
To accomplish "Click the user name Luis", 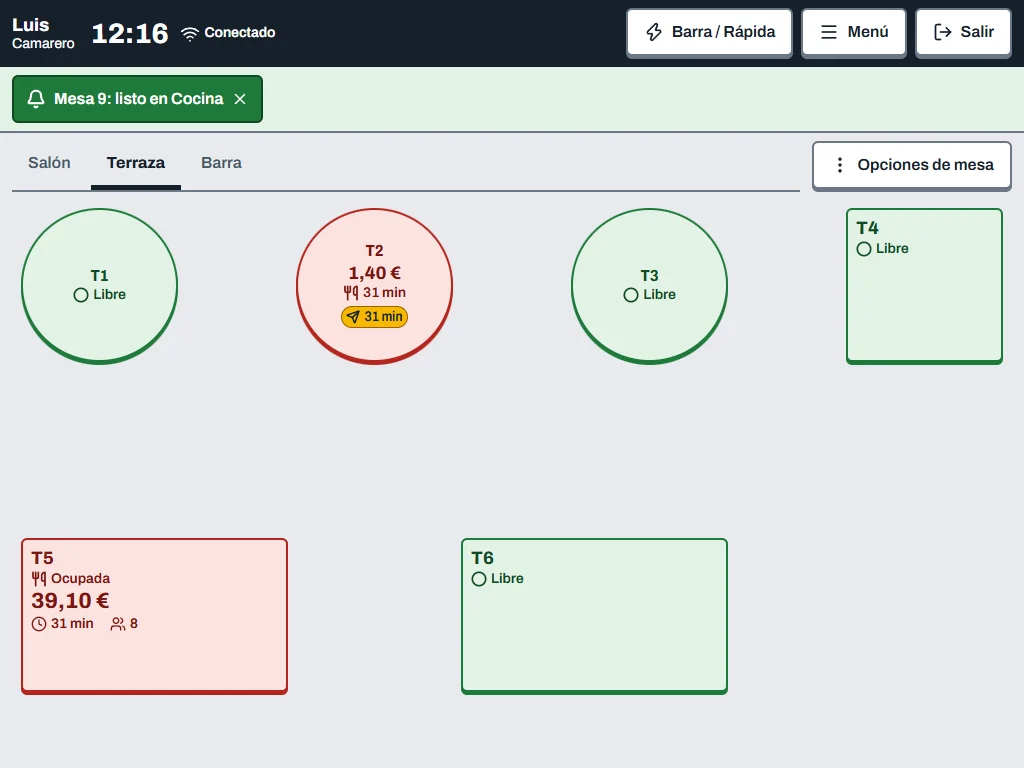I will click(x=31, y=25).
